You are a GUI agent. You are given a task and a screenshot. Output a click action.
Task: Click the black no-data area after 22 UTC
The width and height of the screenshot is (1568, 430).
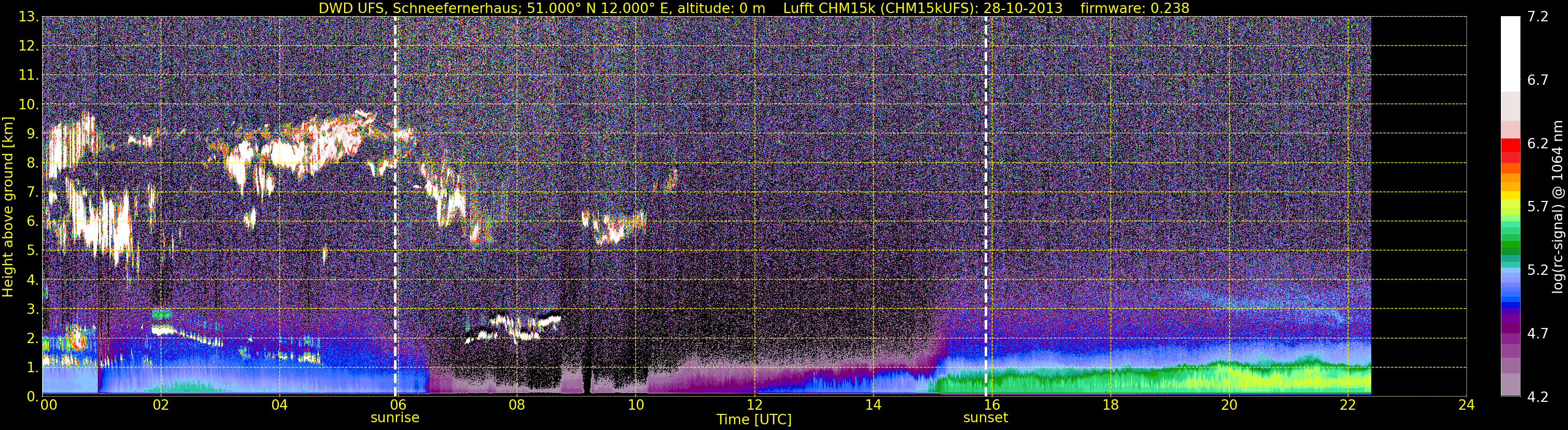click(x=1418, y=206)
